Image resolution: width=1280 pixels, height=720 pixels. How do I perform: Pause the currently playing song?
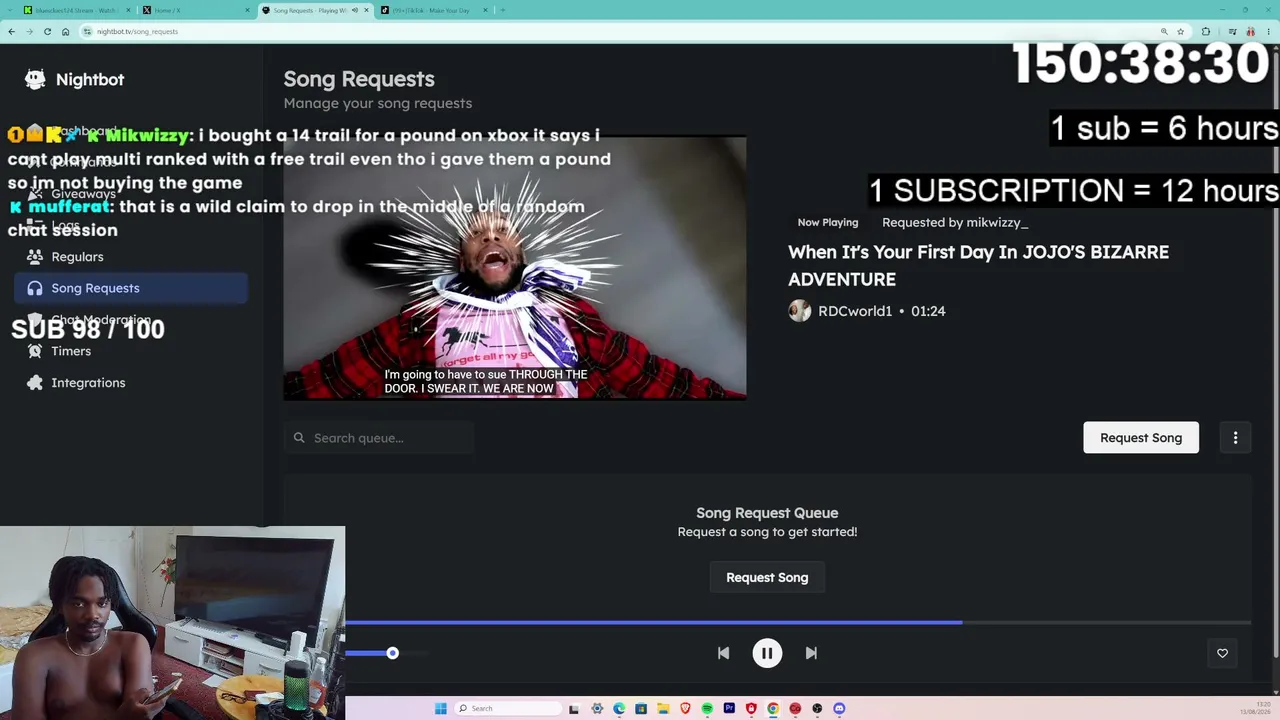767,653
